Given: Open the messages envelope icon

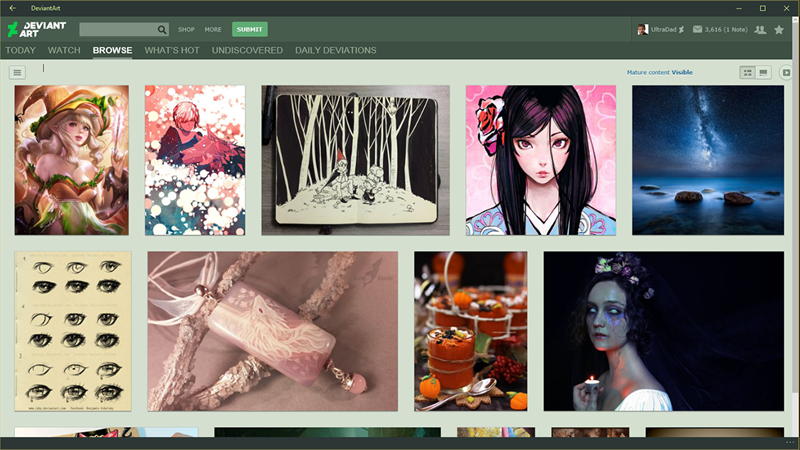Looking at the screenshot, I should 697,30.
